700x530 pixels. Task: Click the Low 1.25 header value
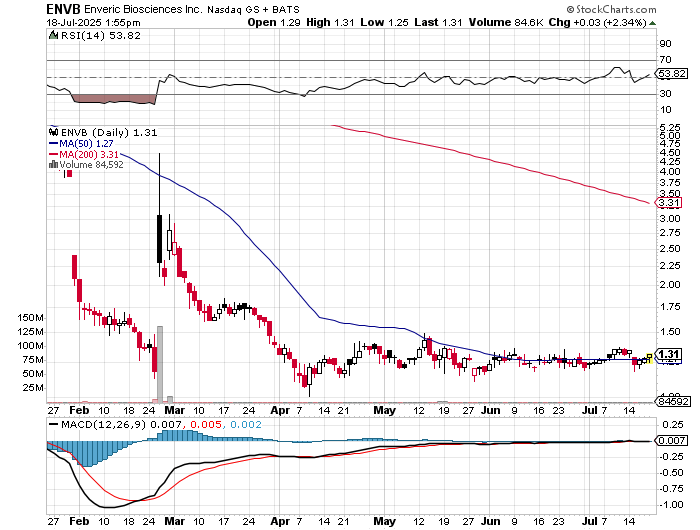click(384, 22)
